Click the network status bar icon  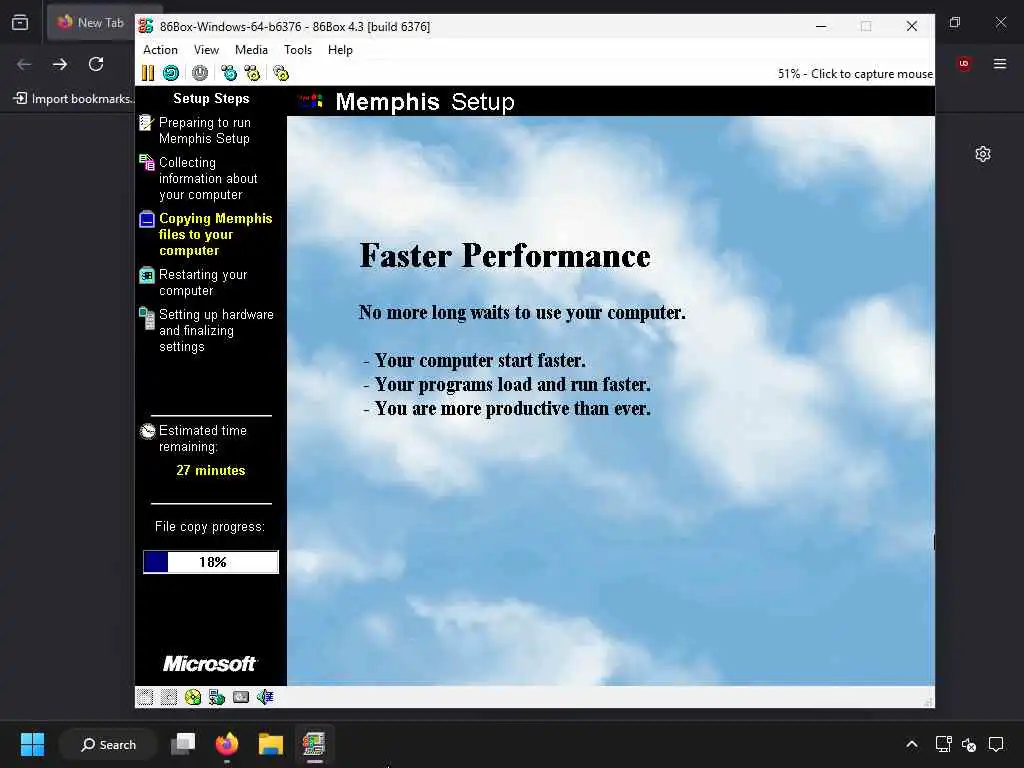point(217,697)
